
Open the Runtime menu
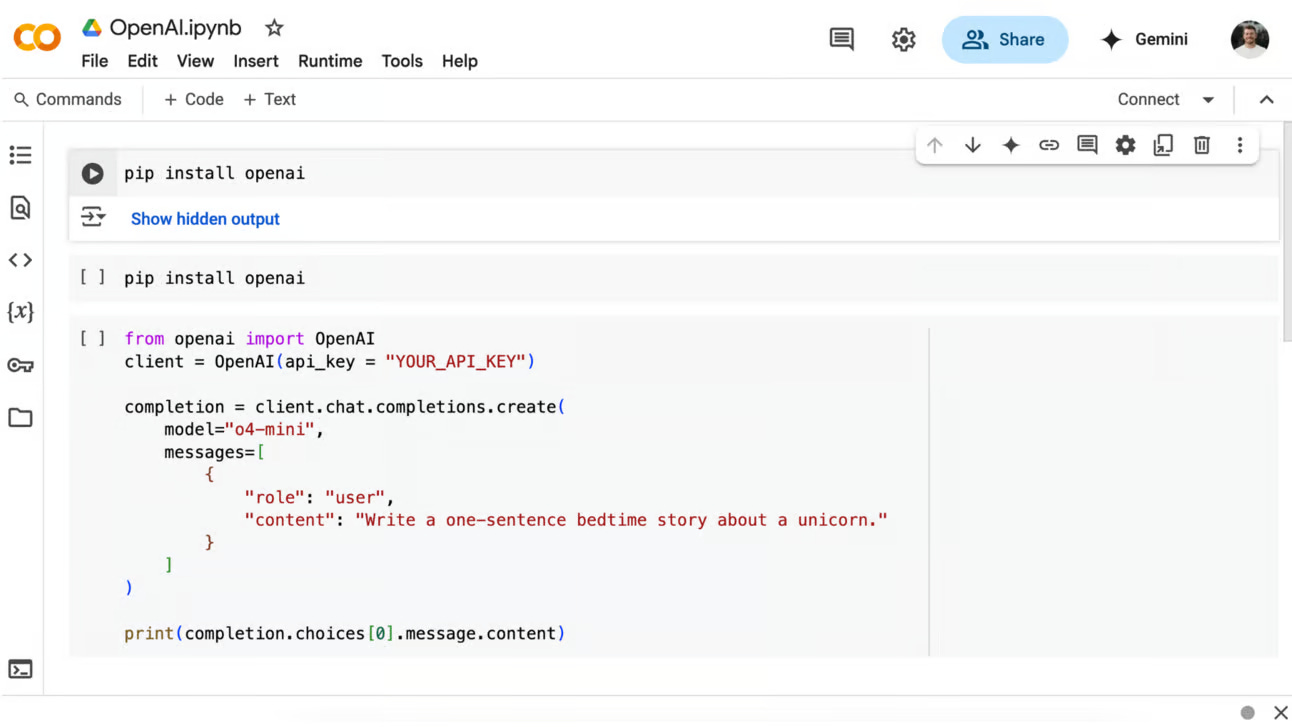[330, 61]
